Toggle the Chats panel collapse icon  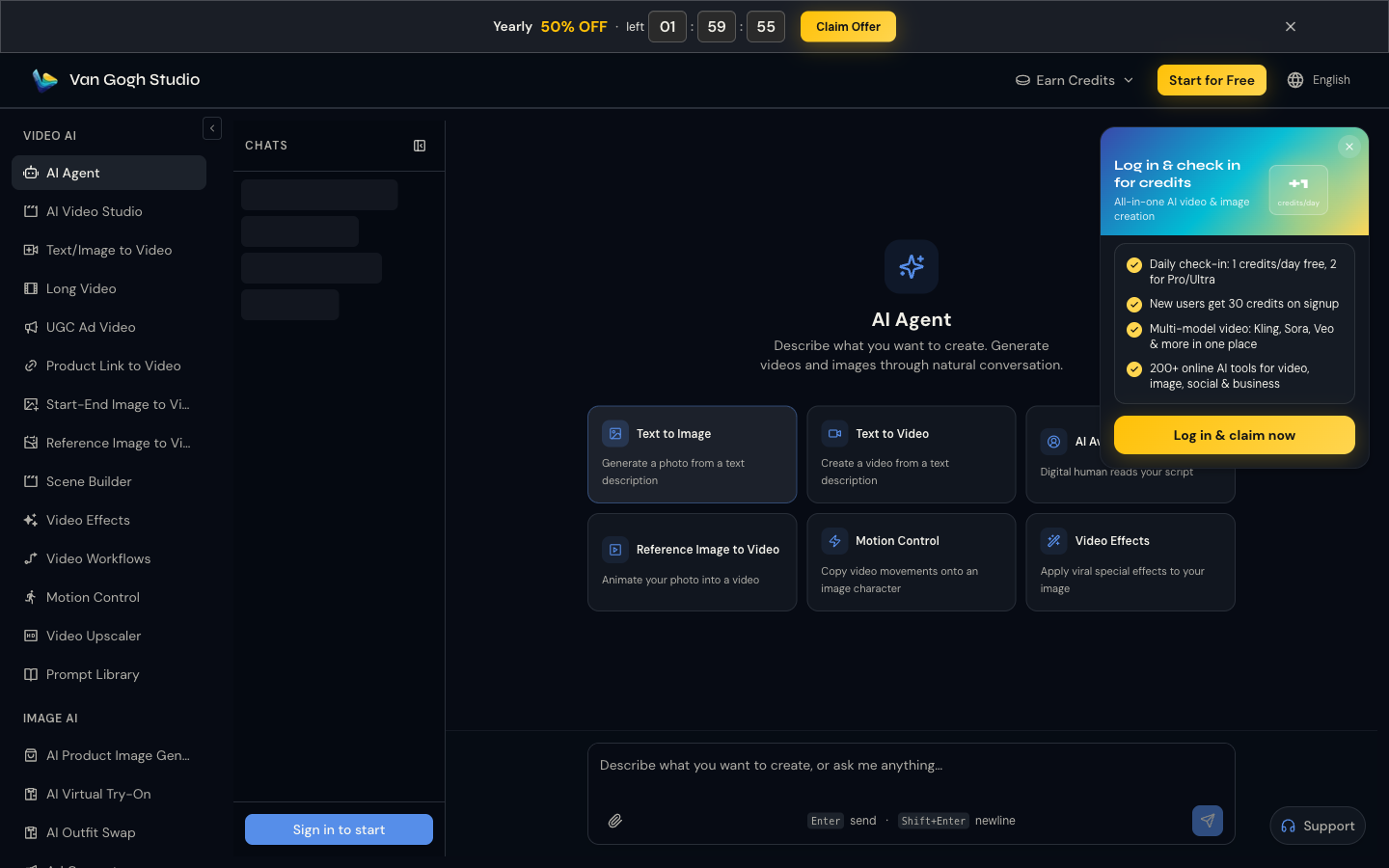[420, 146]
